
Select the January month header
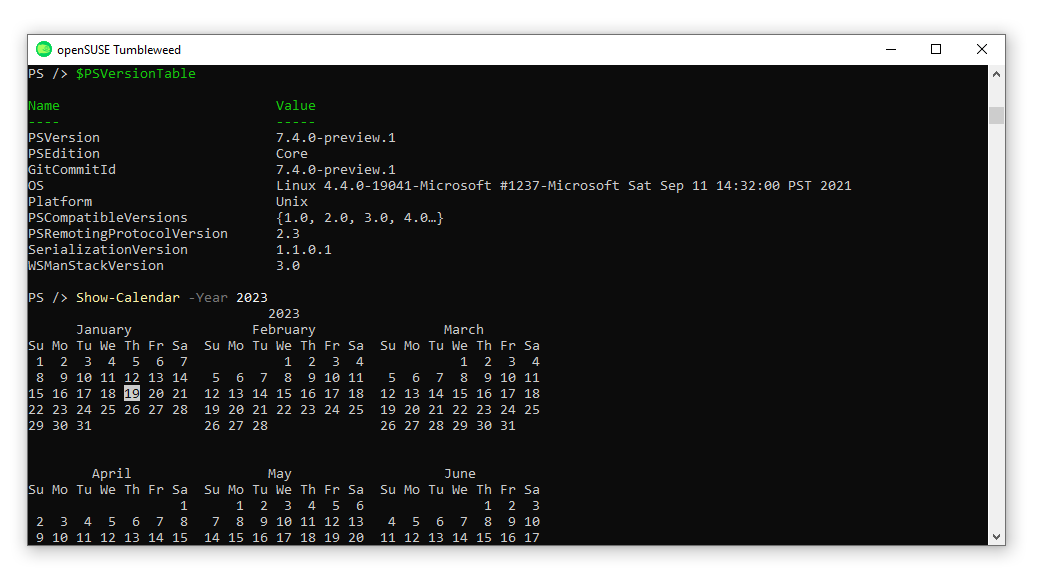[x=103, y=329]
